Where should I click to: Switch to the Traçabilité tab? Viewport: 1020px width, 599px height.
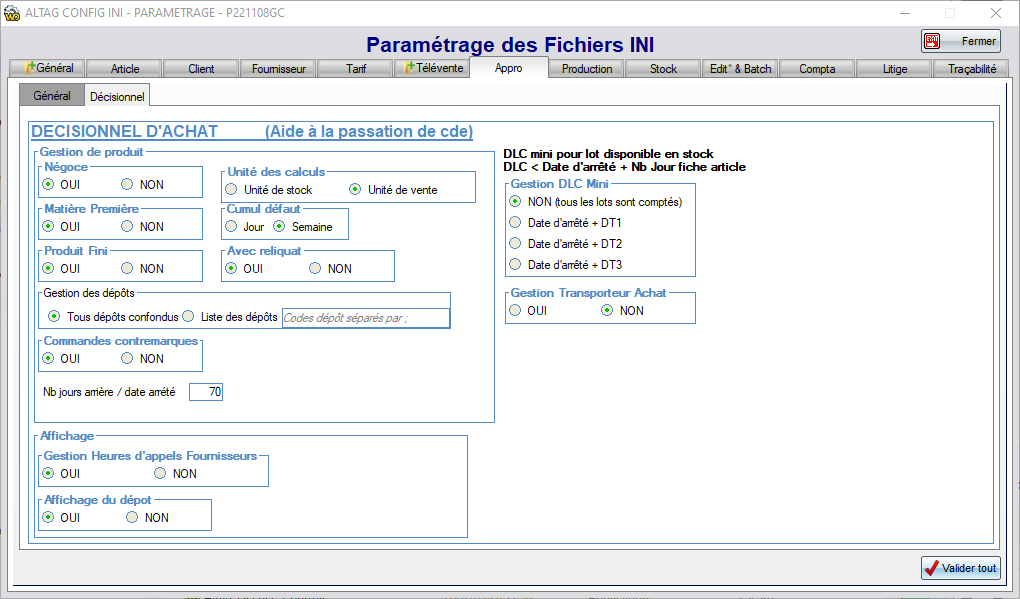click(x=971, y=69)
